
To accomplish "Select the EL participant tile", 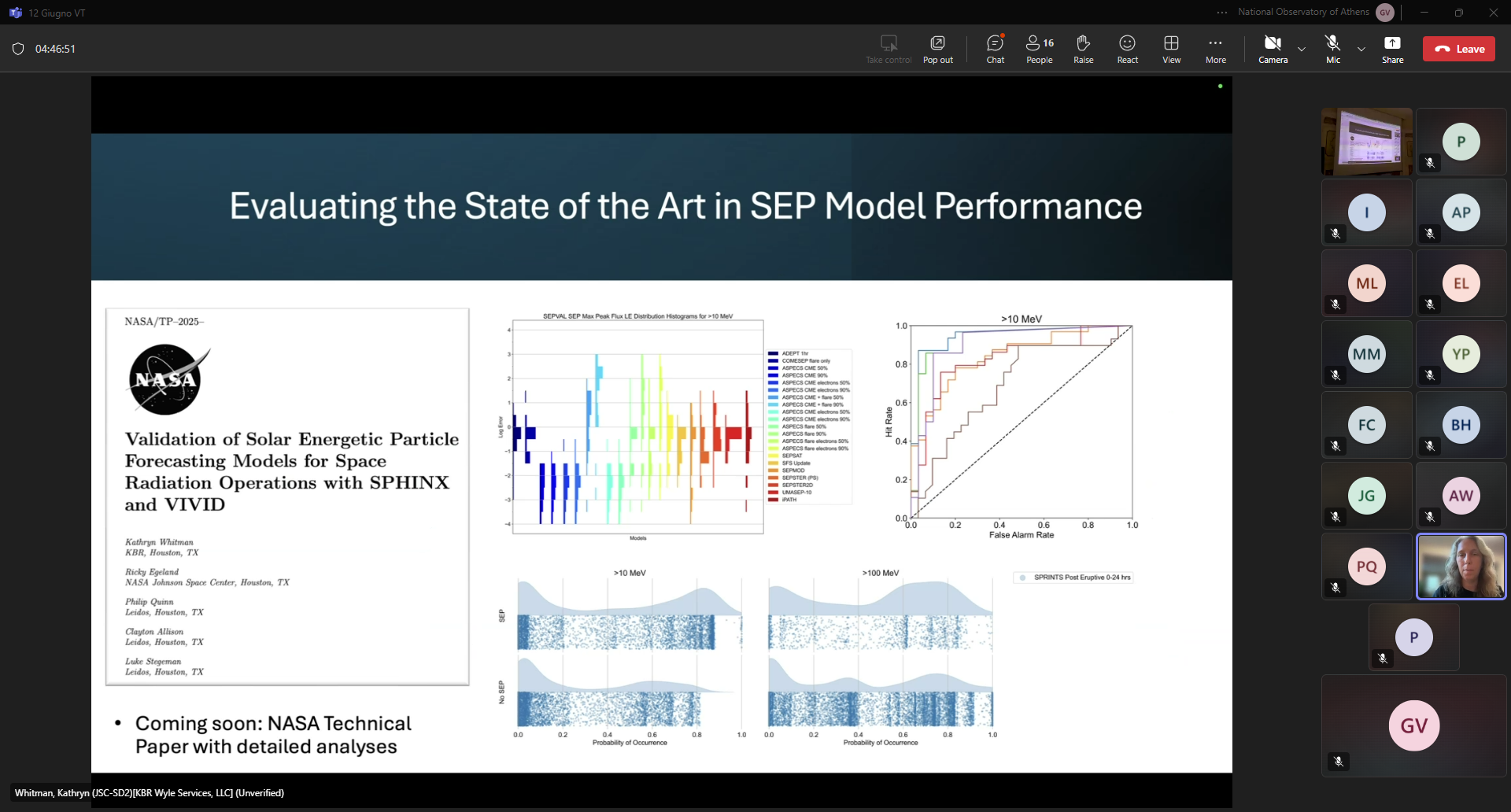I will [x=1461, y=283].
